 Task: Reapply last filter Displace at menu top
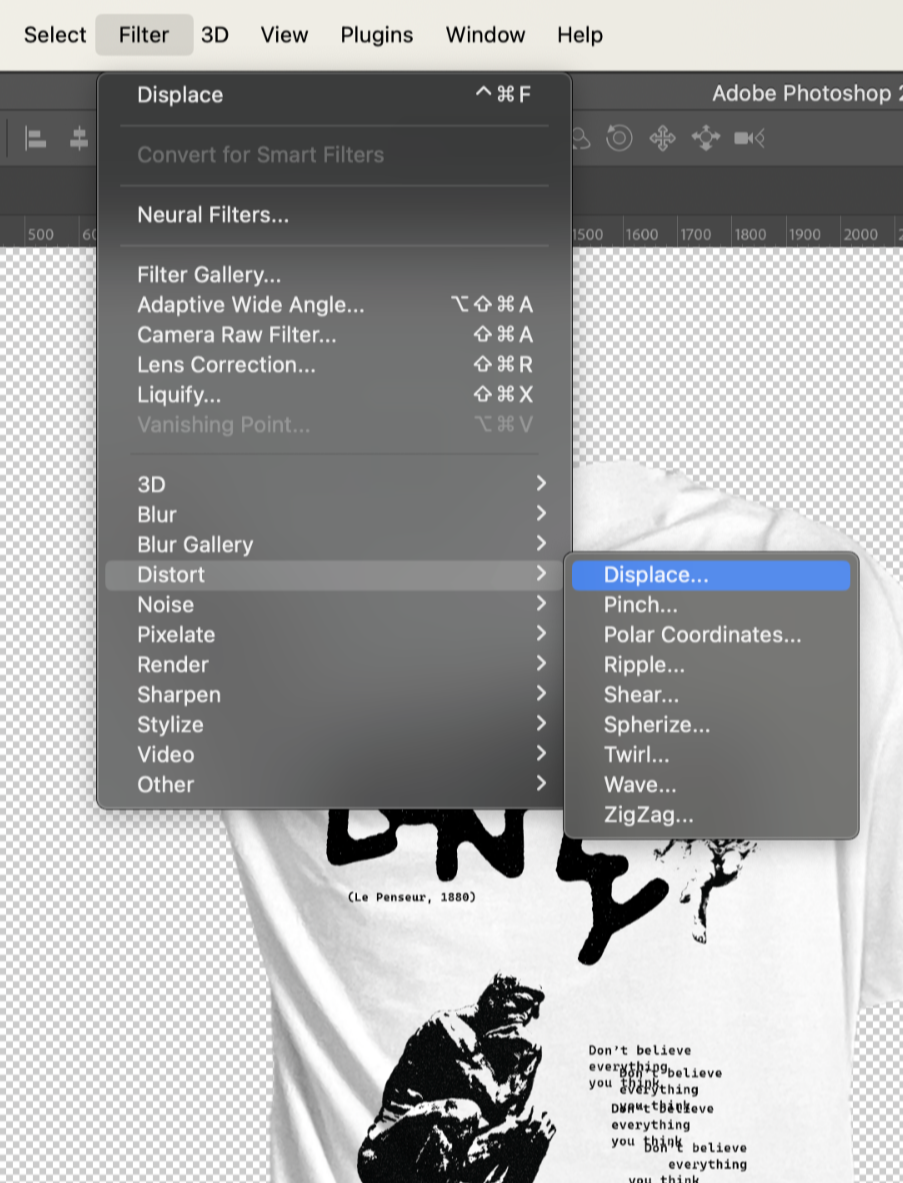(x=334, y=95)
